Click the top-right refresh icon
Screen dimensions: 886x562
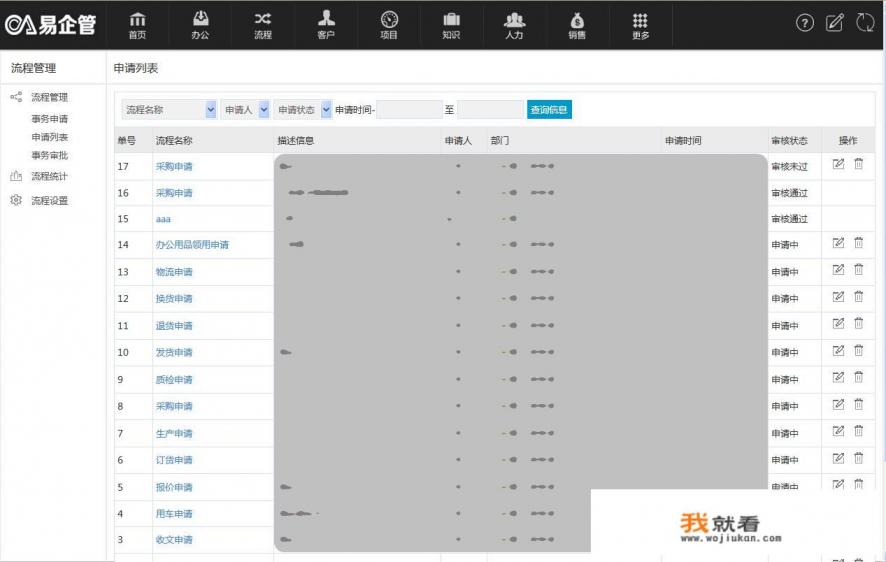coord(865,23)
